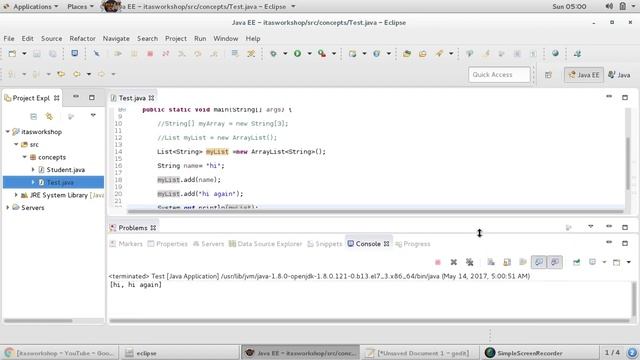Image resolution: width=640 pixels, height=360 pixels.
Task: Expand the Servers project node
Action: (7, 208)
